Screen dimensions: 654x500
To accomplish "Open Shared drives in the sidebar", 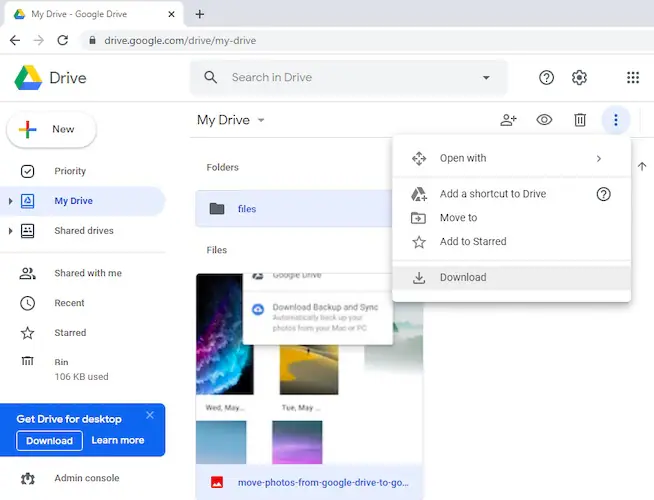I will pos(83,231).
